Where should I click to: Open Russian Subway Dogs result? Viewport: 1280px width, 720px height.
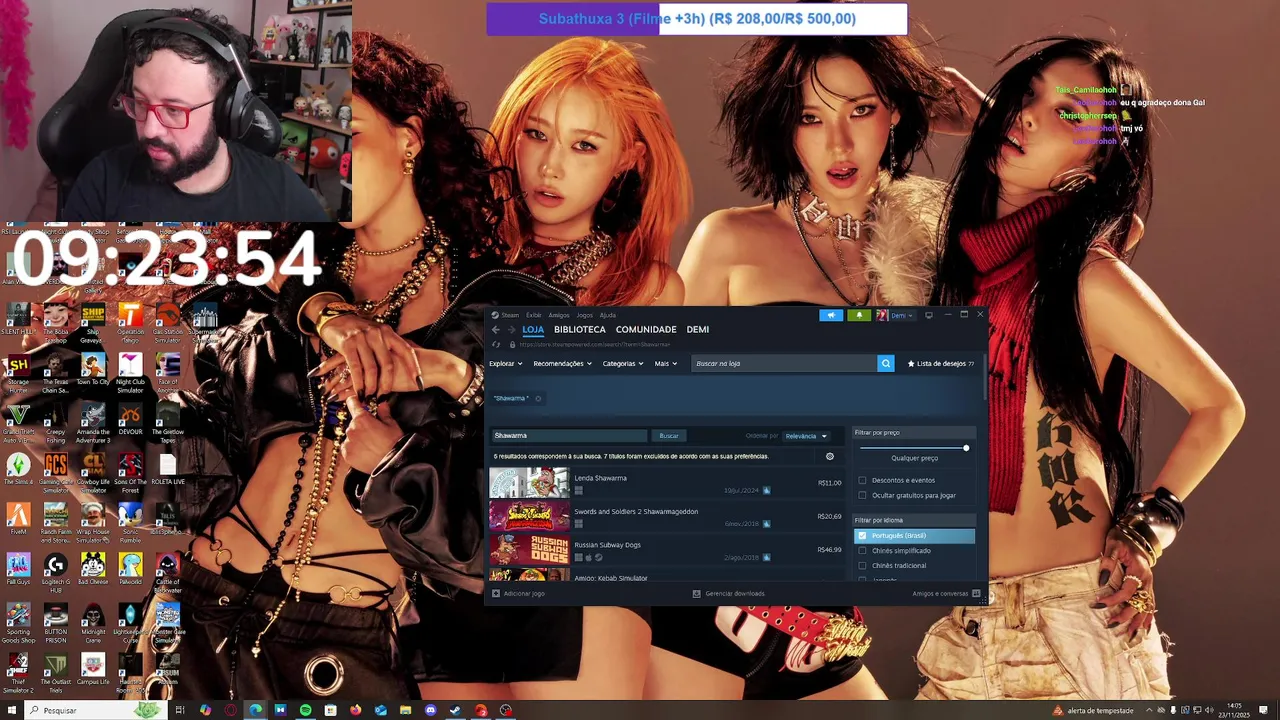(x=667, y=550)
